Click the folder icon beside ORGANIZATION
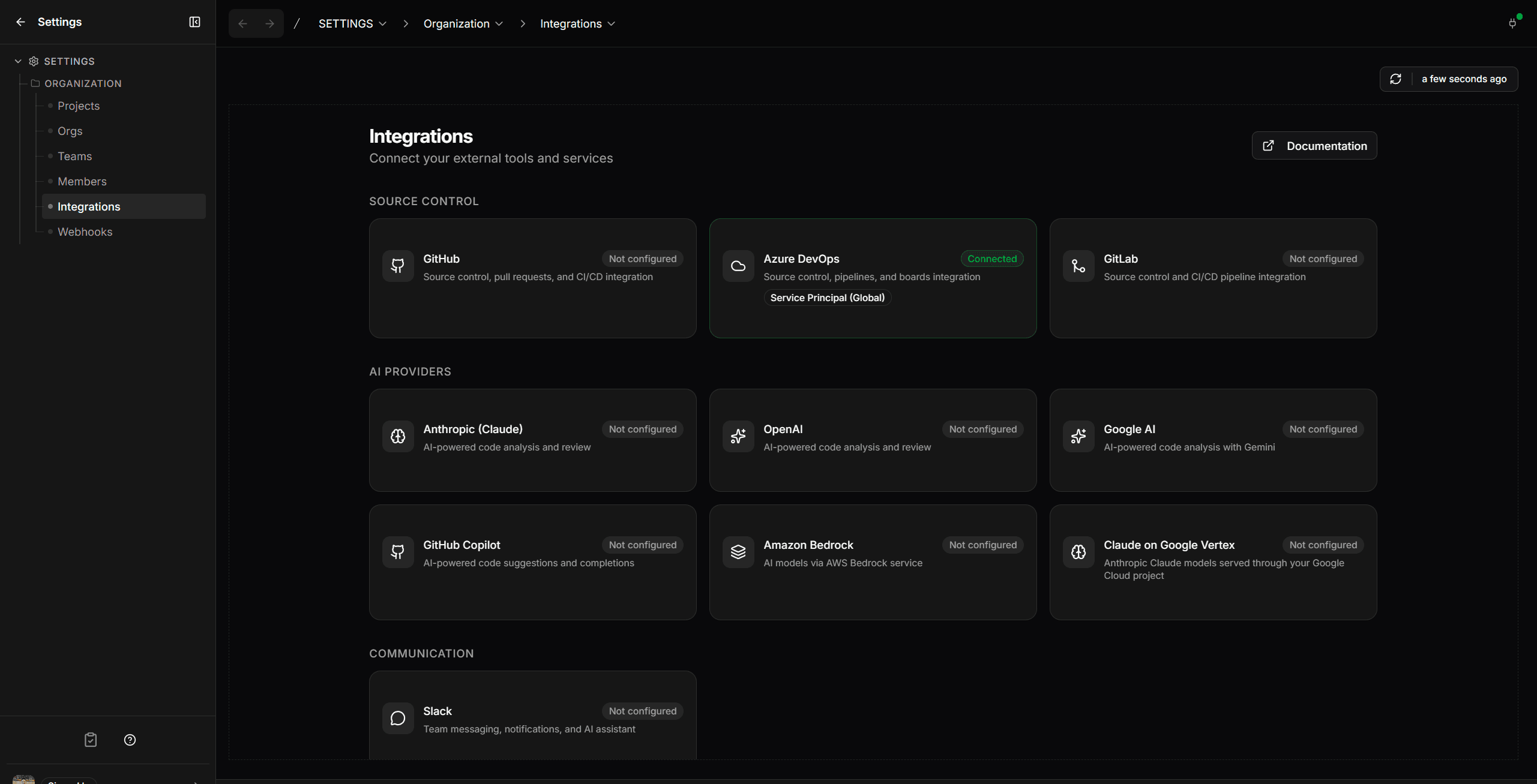 [x=35, y=83]
